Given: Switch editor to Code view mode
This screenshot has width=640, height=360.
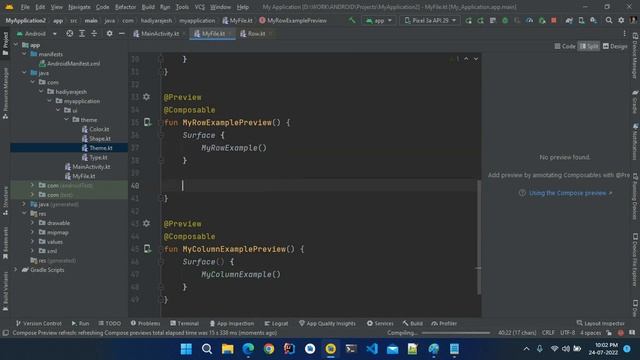Looking at the screenshot, I should 565,46.
